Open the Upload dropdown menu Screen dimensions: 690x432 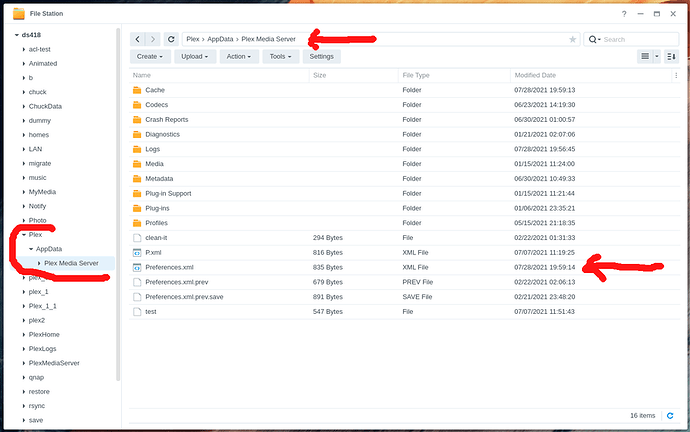[x=195, y=56]
